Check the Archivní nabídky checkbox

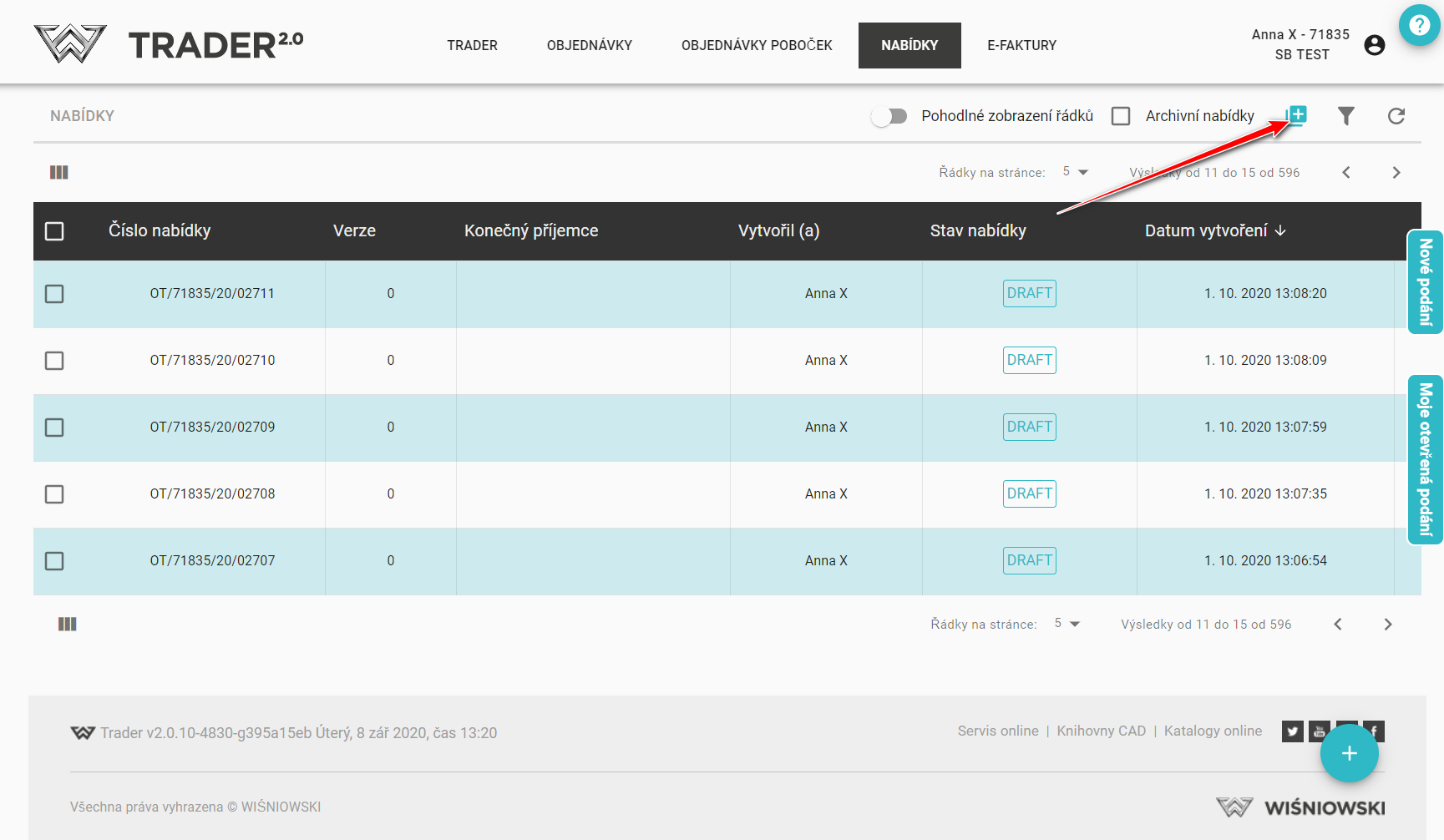pos(1121,116)
